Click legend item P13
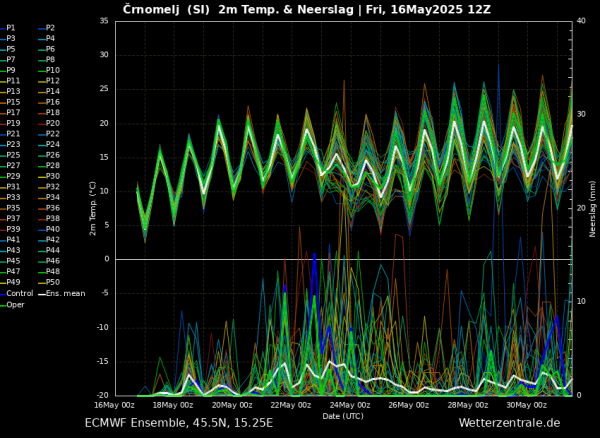 (x=10, y=91)
